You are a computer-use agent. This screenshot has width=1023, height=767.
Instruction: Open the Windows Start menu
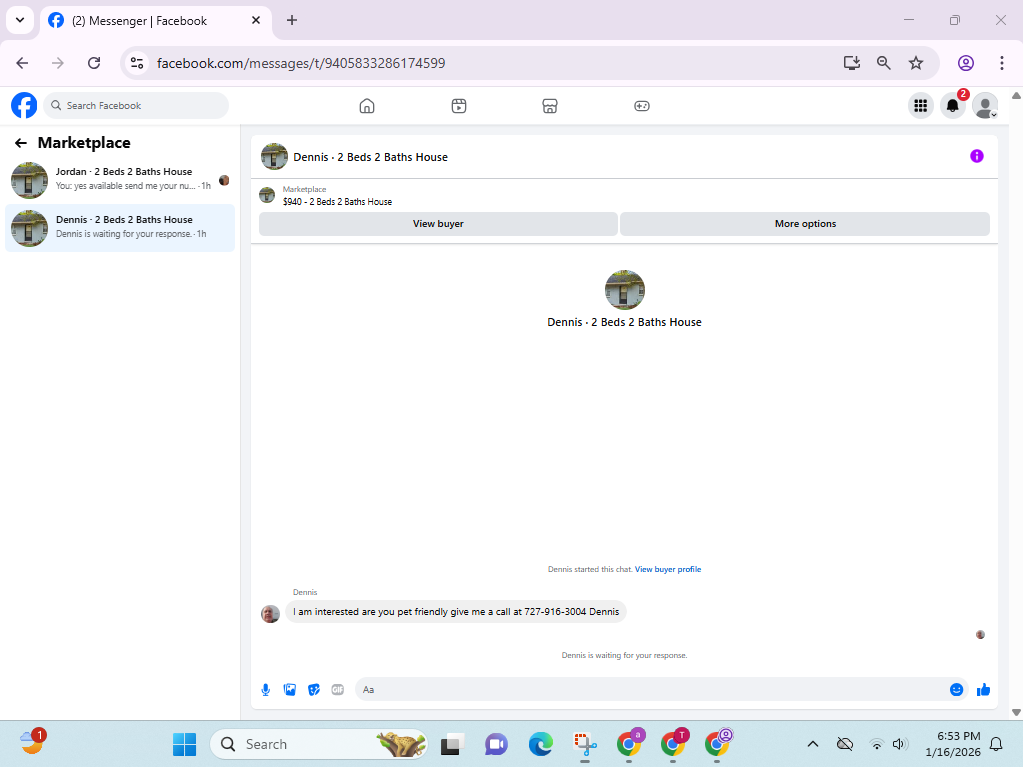point(184,744)
